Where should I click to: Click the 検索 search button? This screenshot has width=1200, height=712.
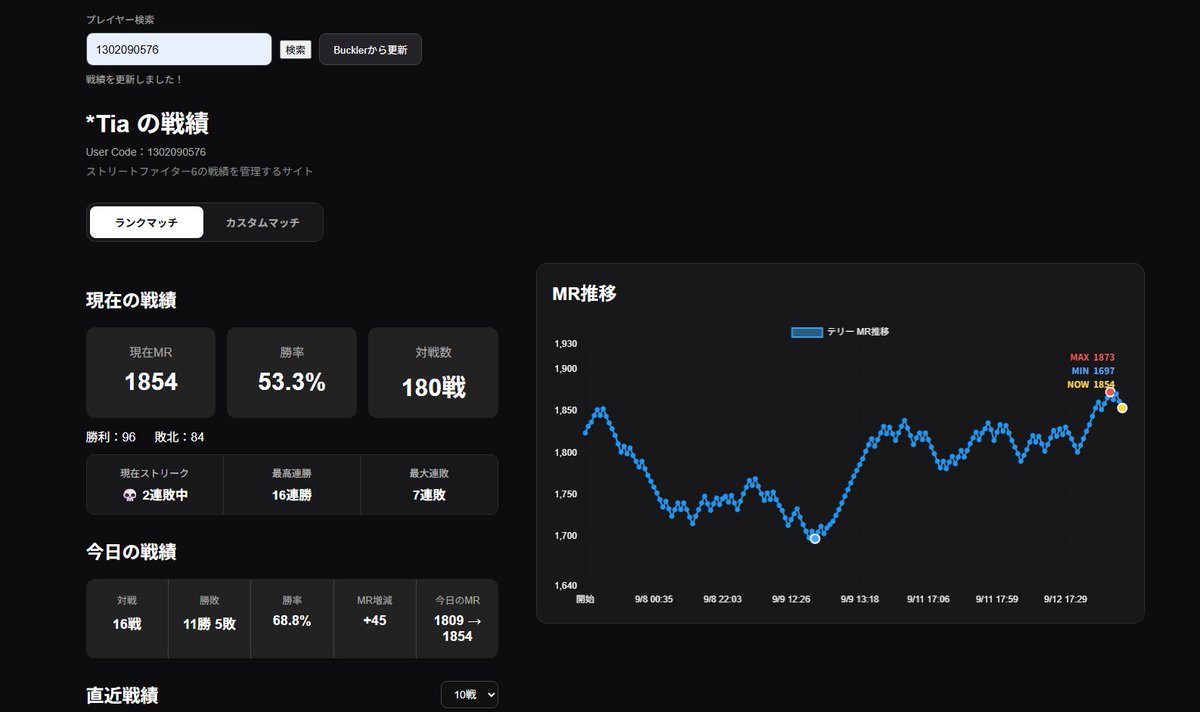(295, 50)
